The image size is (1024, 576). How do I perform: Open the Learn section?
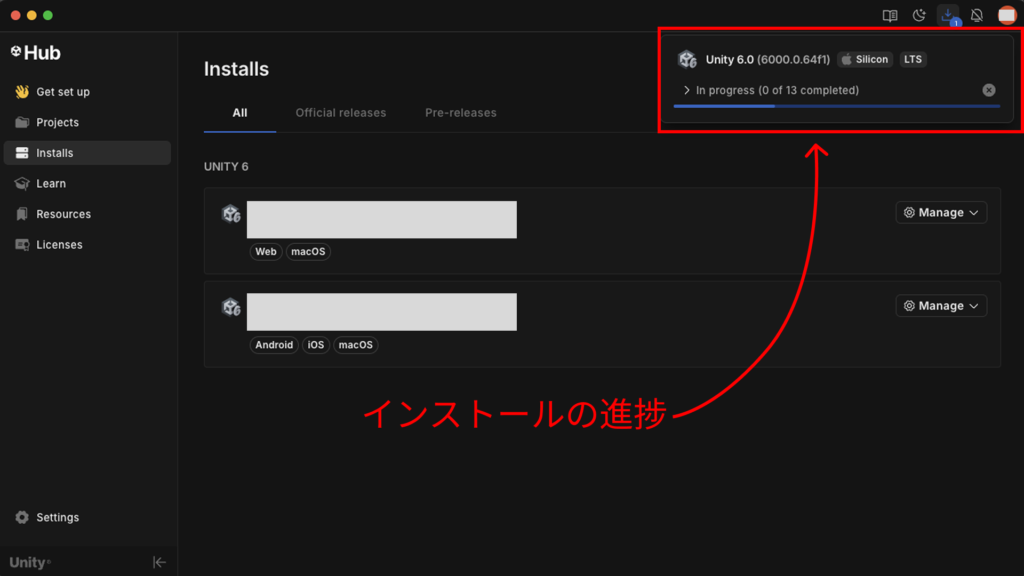pyautogui.click(x=51, y=183)
